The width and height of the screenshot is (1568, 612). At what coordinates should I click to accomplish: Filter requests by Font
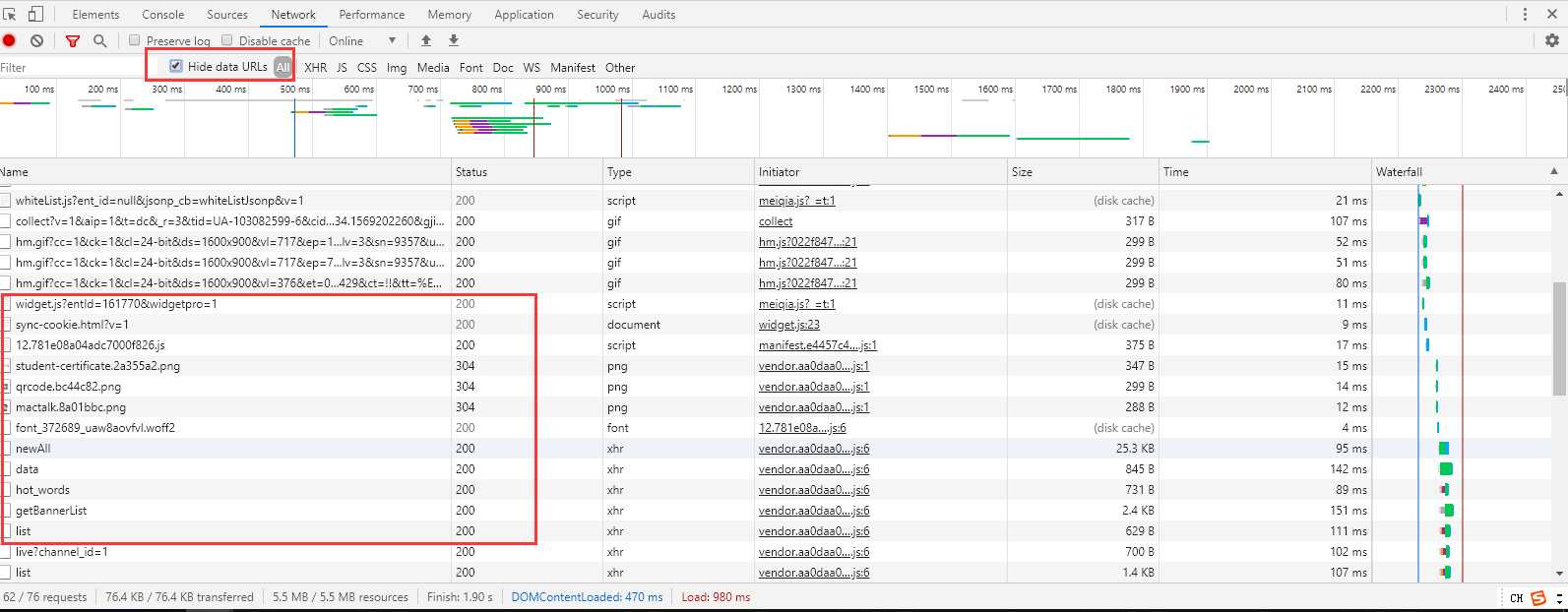tap(471, 67)
